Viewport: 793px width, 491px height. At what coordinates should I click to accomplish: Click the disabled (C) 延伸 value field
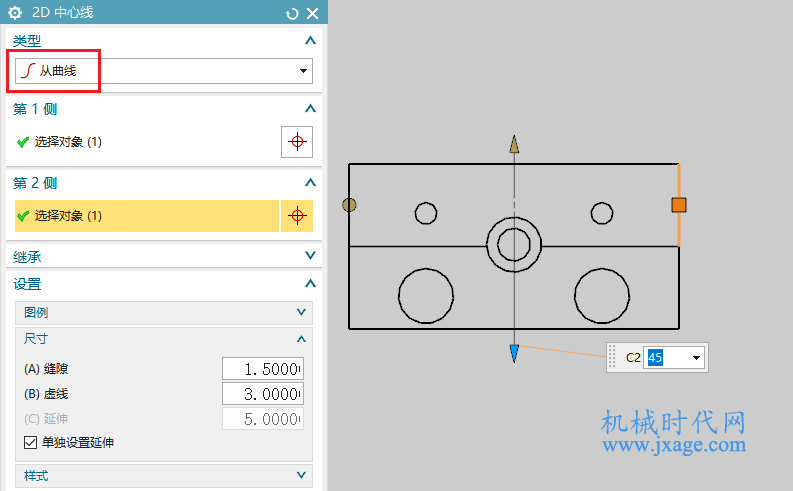coord(263,419)
